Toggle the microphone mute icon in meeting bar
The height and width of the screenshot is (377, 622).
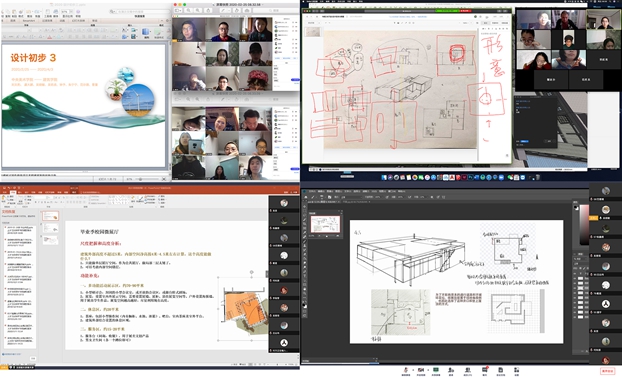point(405,370)
